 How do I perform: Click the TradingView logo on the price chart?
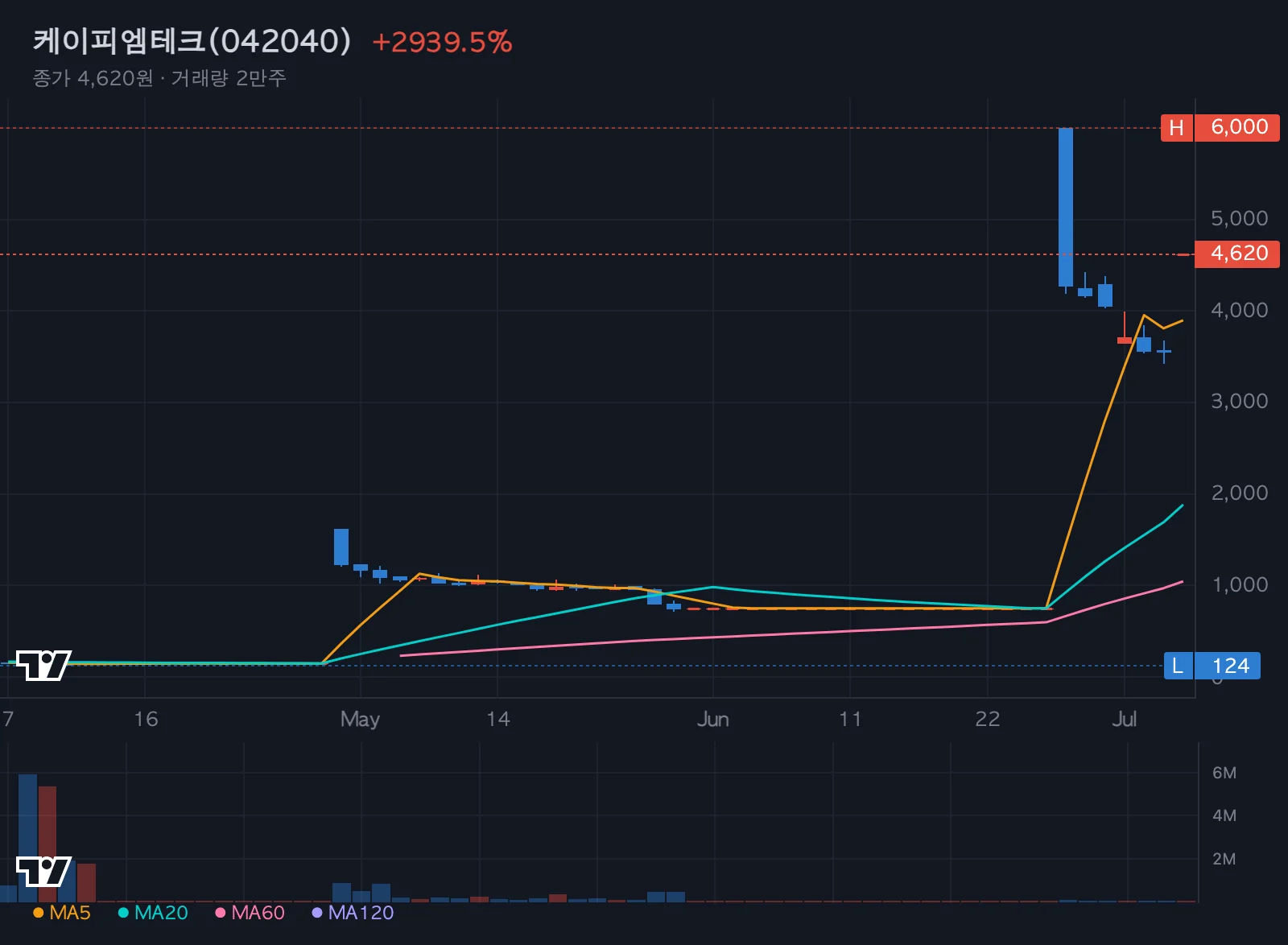tap(43, 665)
